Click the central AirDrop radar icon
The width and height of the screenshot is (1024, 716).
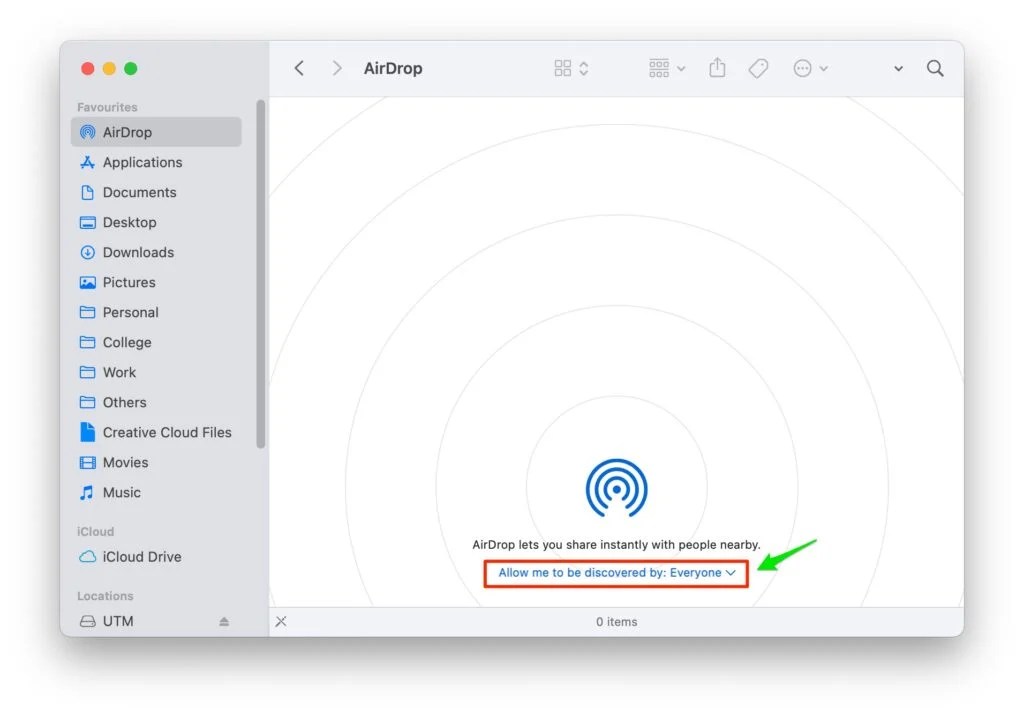(616, 489)
